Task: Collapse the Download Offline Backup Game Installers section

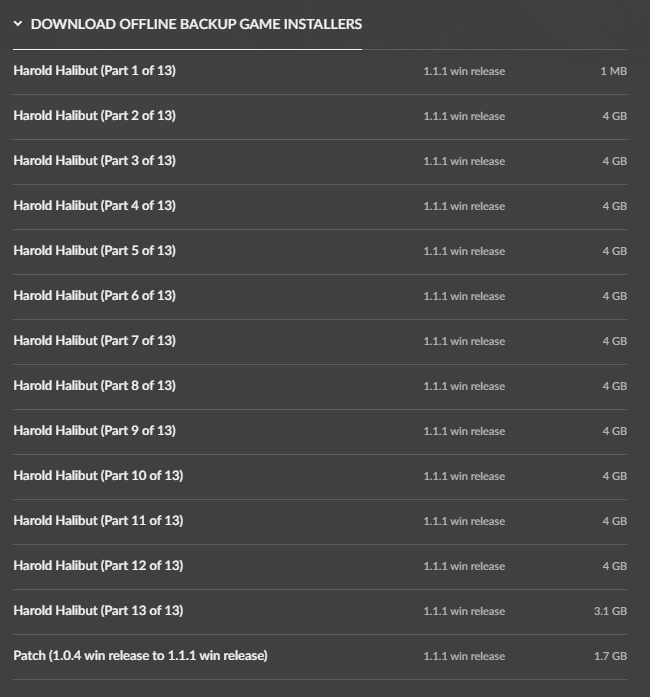Action: tap(18, 24)
